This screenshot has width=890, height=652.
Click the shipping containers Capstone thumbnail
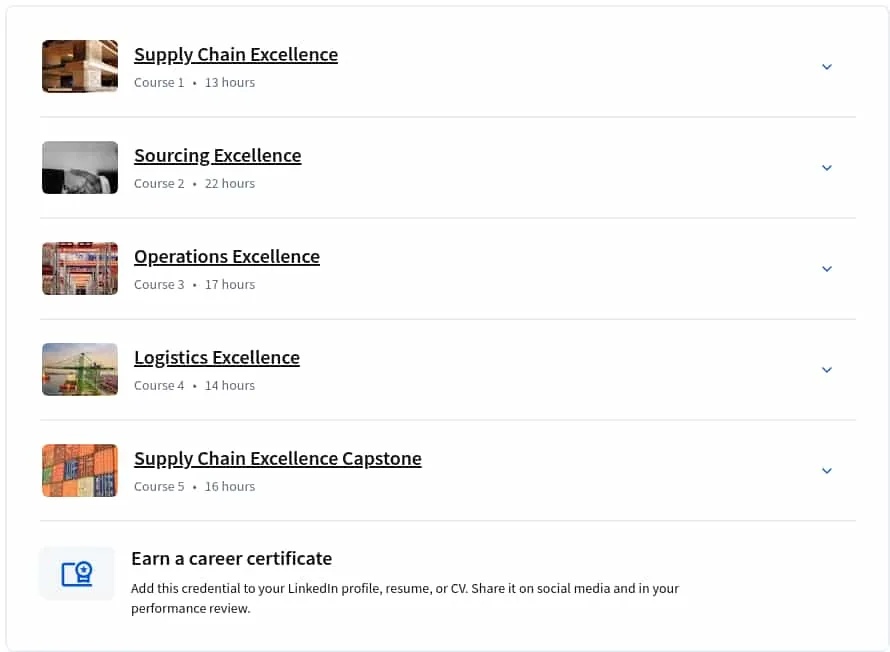point(80,470)
